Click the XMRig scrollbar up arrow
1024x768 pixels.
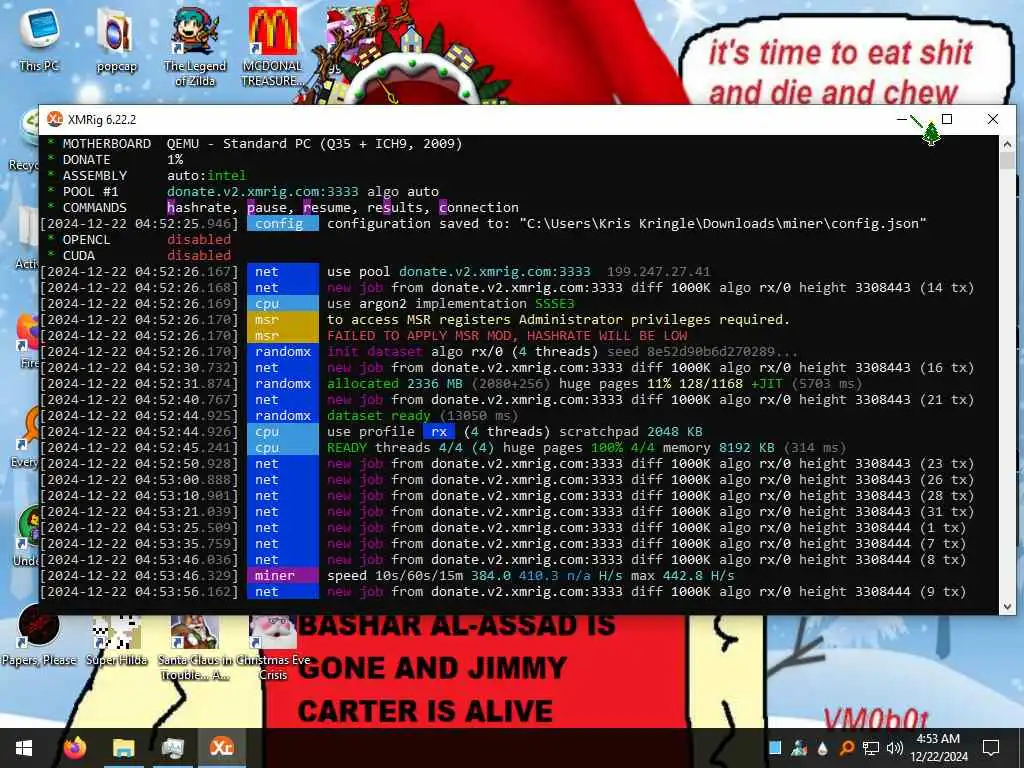(1007, 144)
